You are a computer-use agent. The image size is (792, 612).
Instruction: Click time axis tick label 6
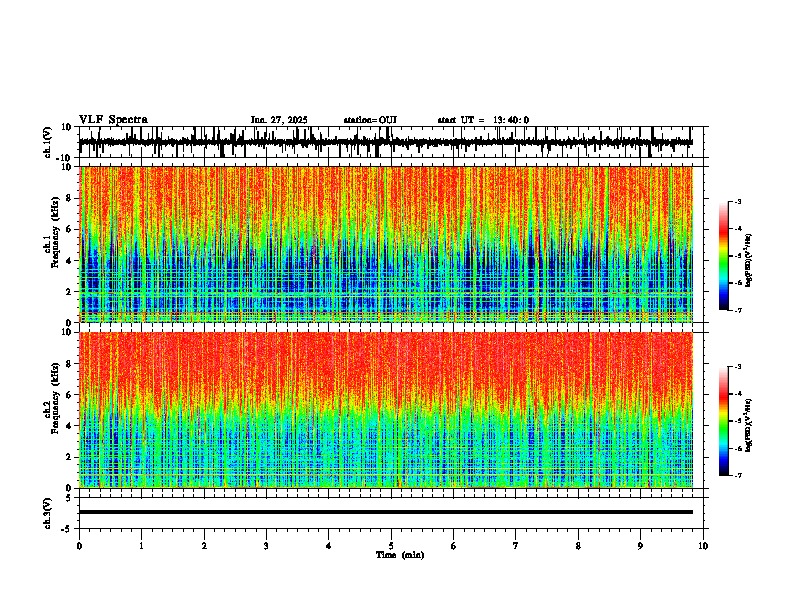coord(454,546)
